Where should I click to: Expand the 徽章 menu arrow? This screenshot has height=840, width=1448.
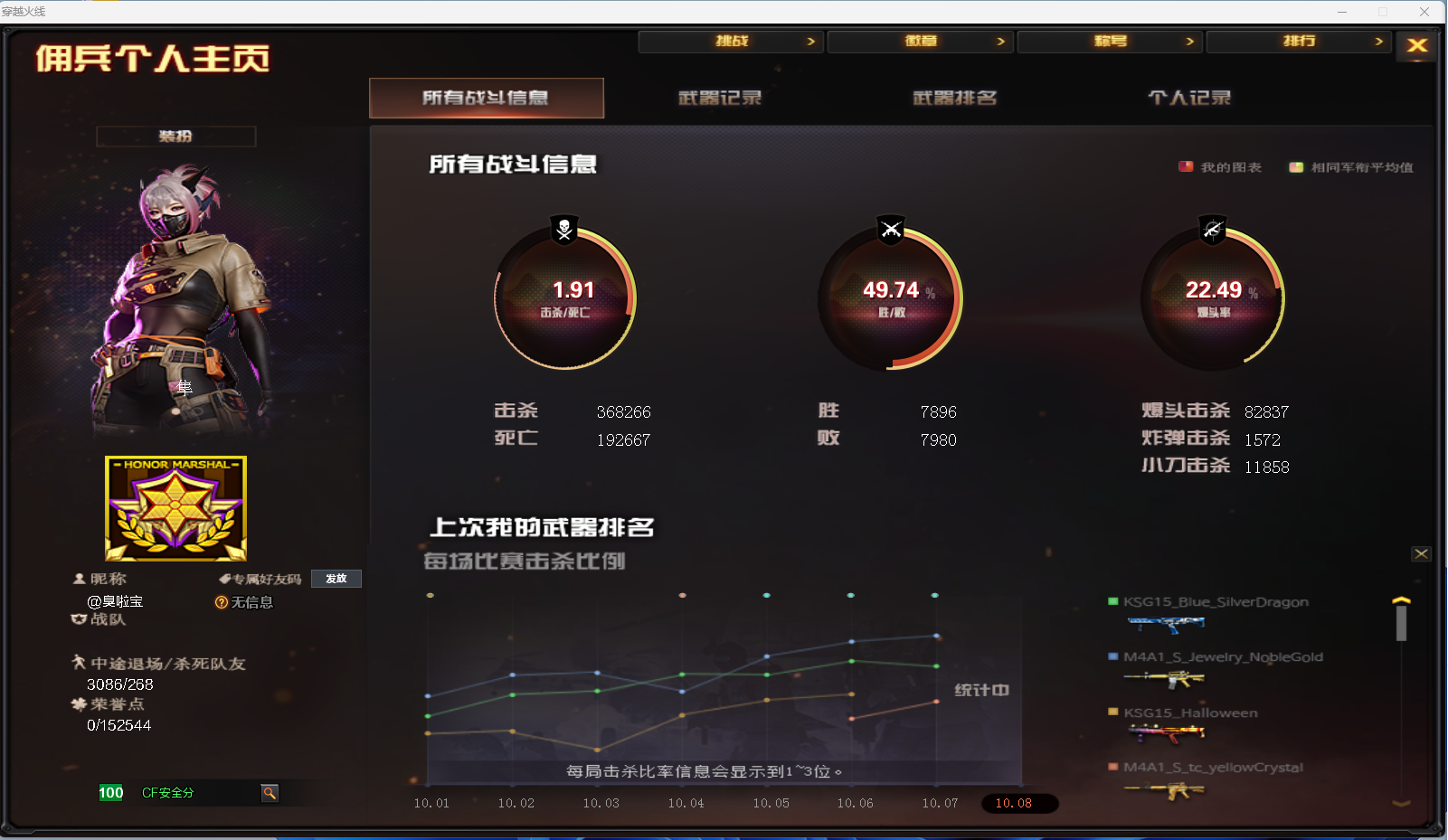coord(1000,42)
